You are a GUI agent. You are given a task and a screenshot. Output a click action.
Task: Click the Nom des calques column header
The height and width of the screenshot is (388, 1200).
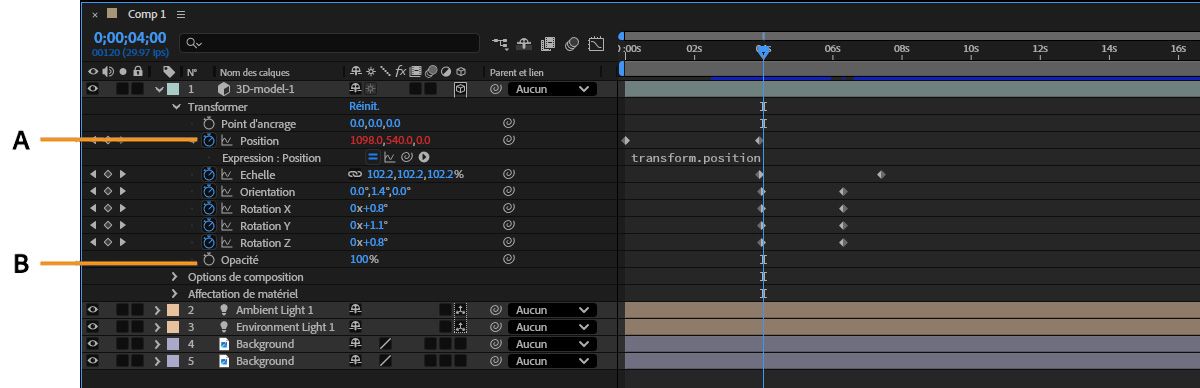[255, 72]
